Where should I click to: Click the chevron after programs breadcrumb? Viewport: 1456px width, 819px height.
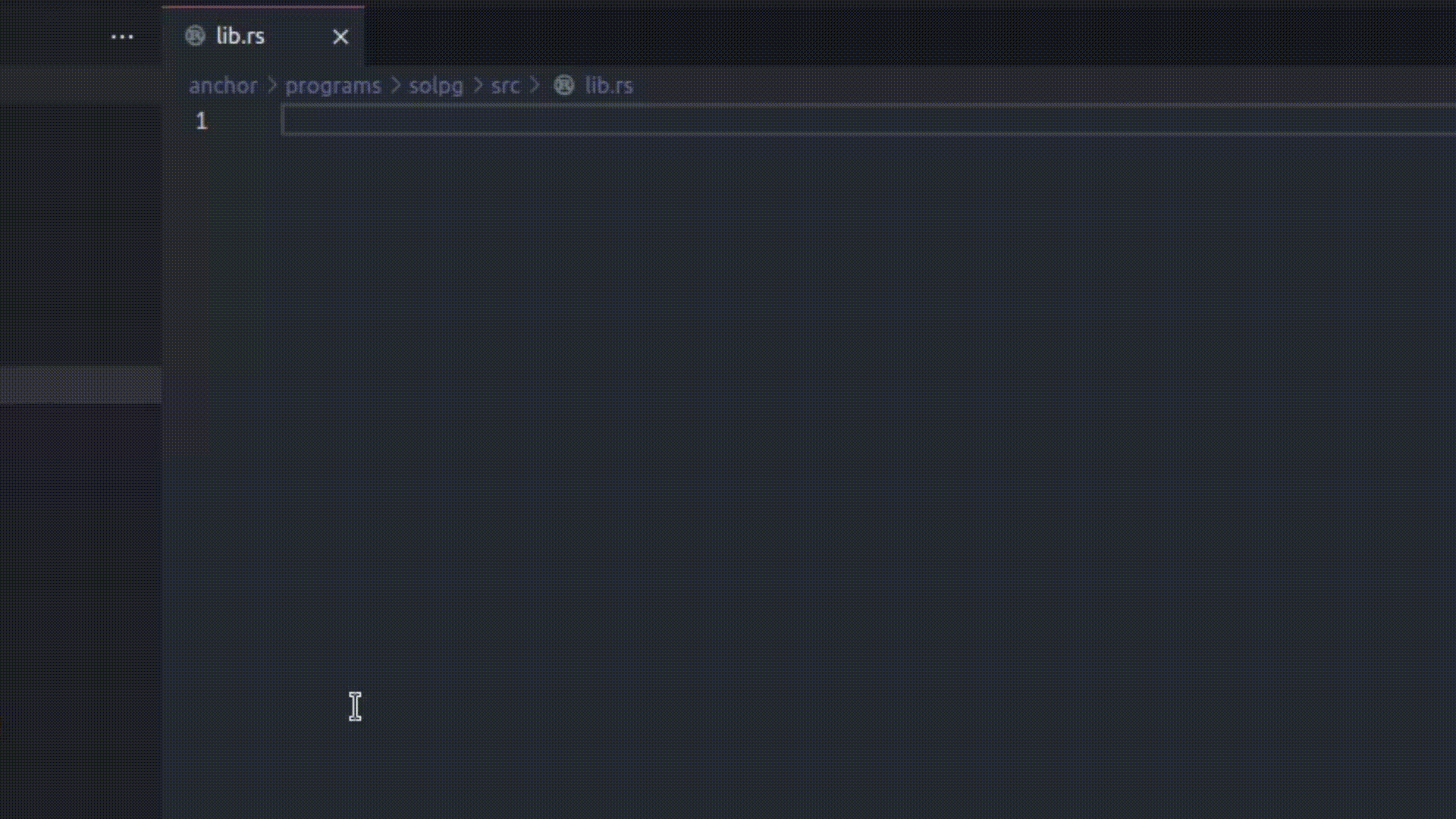pyautogui.click(x=395, y=85)
